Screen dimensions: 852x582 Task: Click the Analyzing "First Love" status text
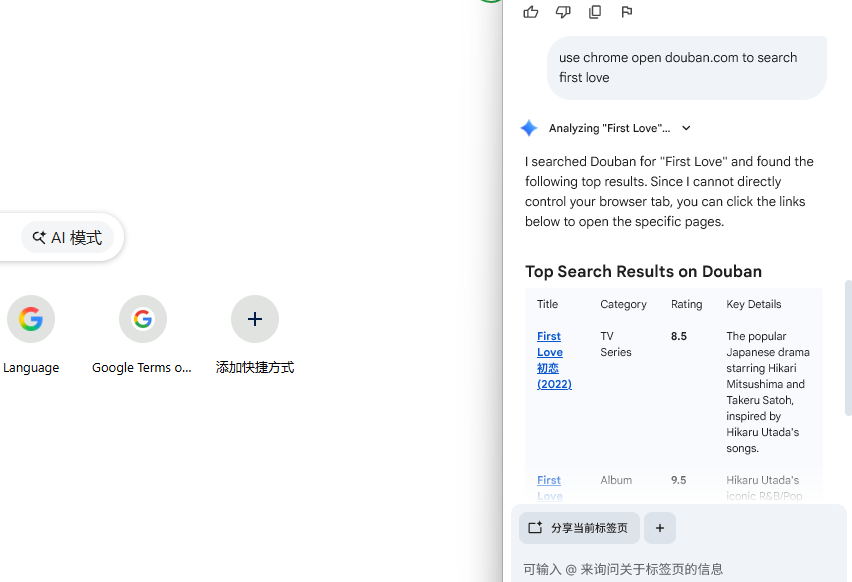(609, 128)
